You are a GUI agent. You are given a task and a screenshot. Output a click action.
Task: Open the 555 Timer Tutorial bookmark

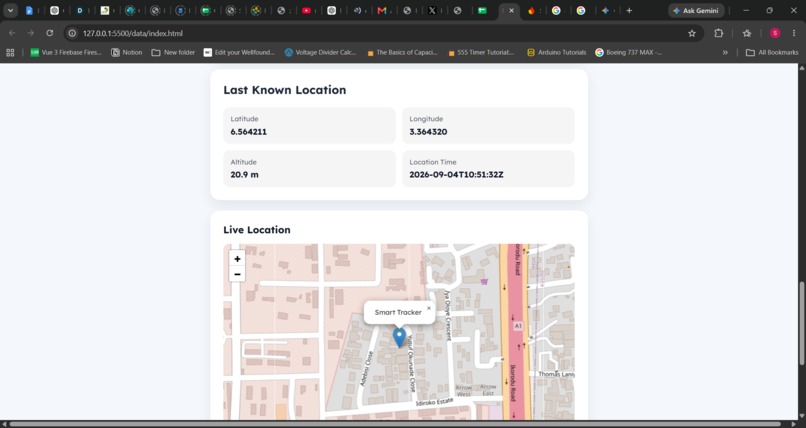tap(481, 52)
